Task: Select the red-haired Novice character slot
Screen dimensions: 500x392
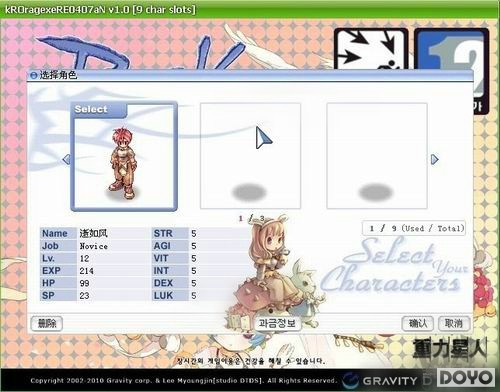Action: pyautogui.click(x=124, y=156)
